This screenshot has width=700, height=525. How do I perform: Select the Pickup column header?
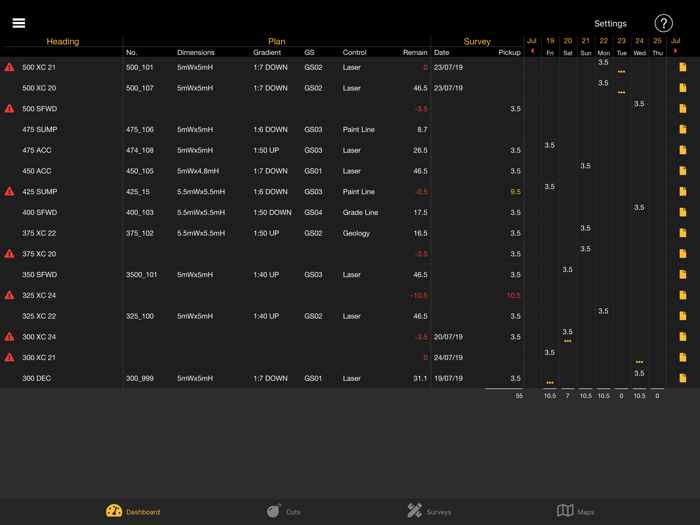pyautogui.click(x=509, y=52)
